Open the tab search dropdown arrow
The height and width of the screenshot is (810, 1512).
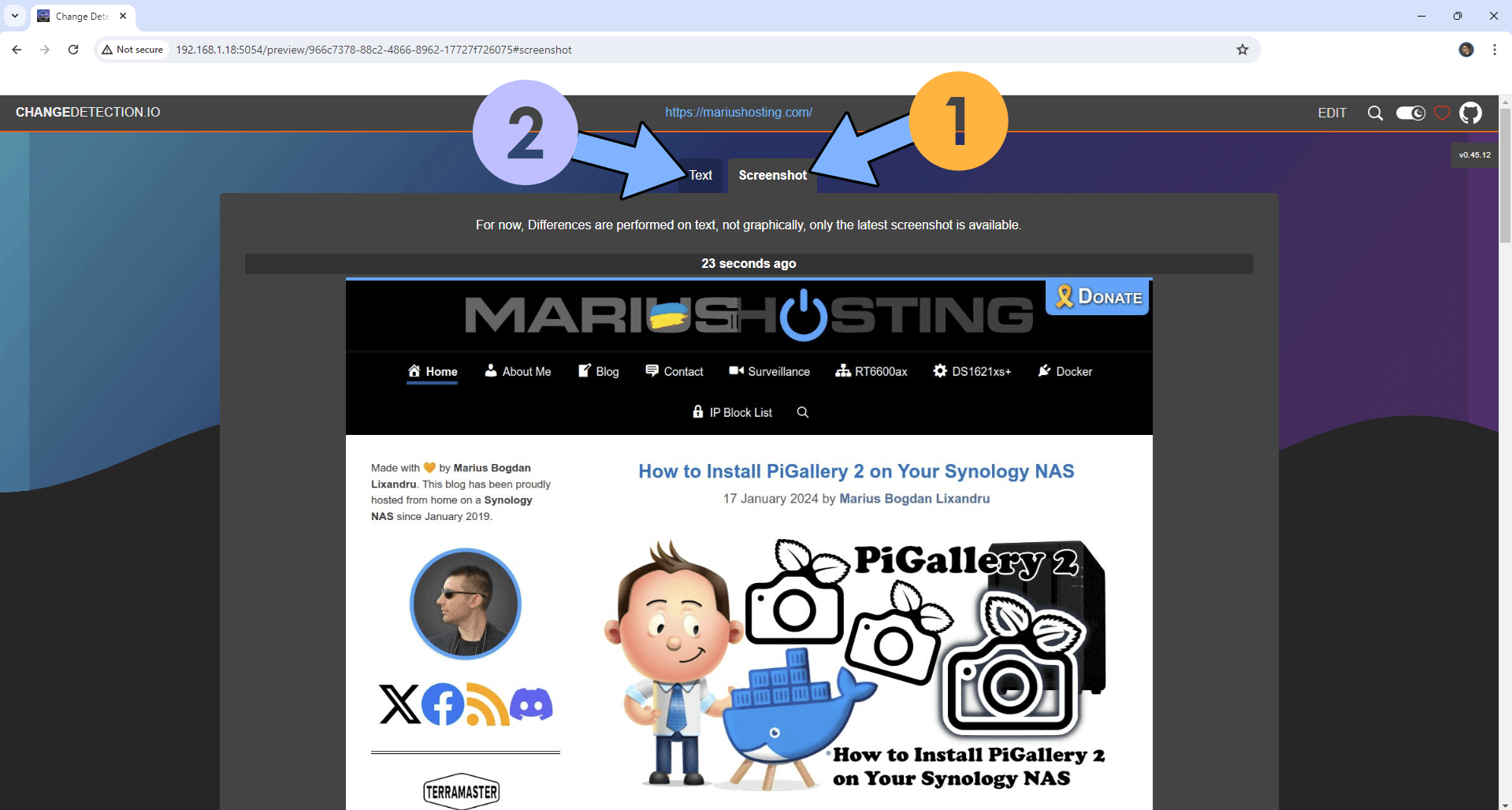[14, 16]
